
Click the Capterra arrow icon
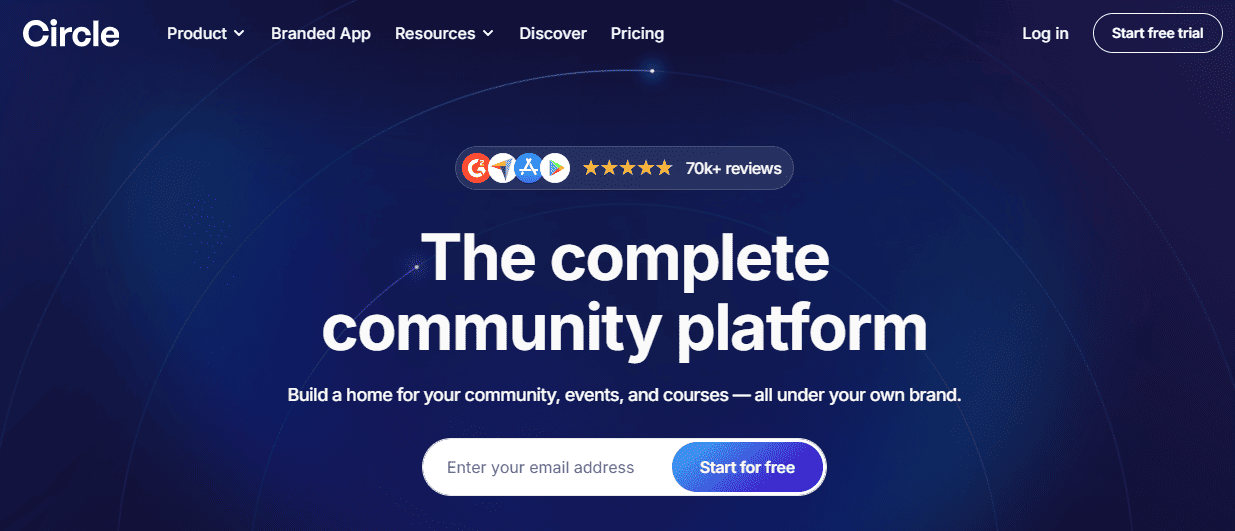pos(503,168)
